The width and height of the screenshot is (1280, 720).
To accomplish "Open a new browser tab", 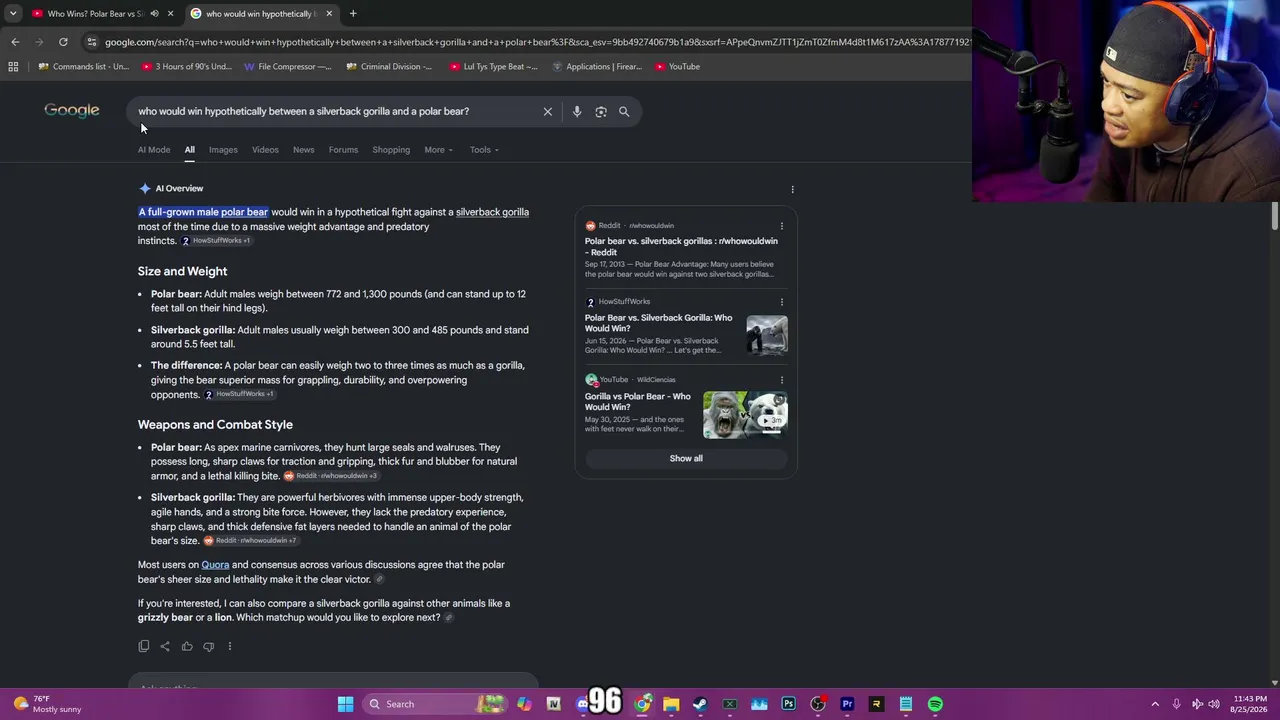I will (353, 14).
